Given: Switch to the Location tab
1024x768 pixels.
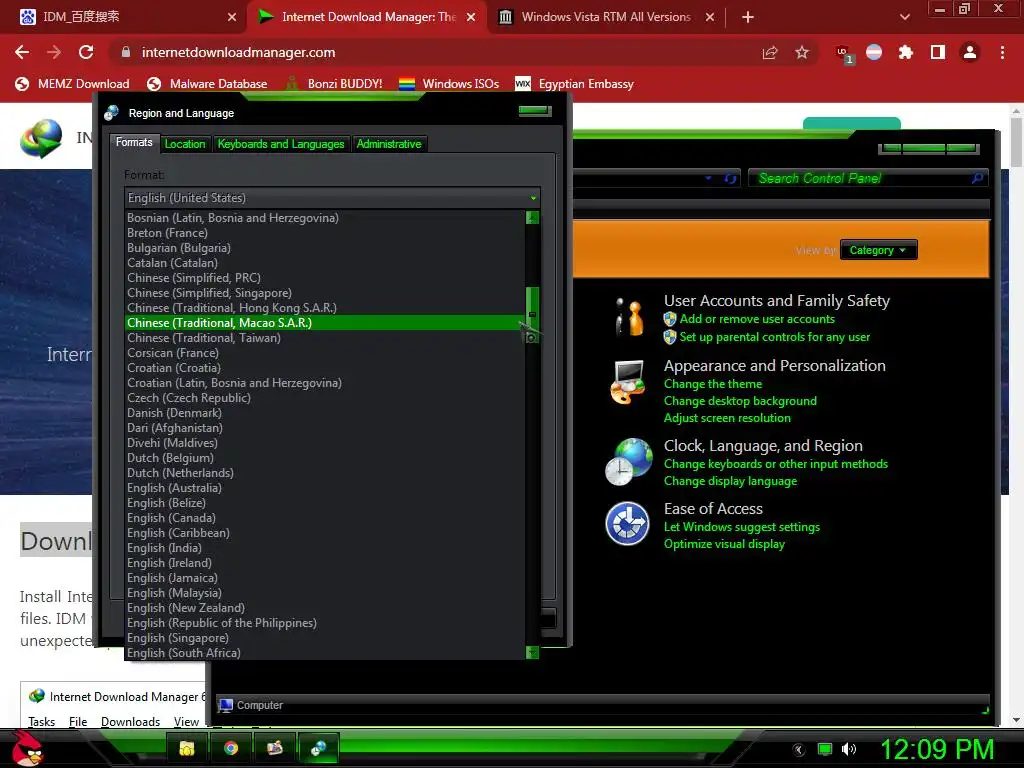Looking at the screenshot, I should [185, 144].
